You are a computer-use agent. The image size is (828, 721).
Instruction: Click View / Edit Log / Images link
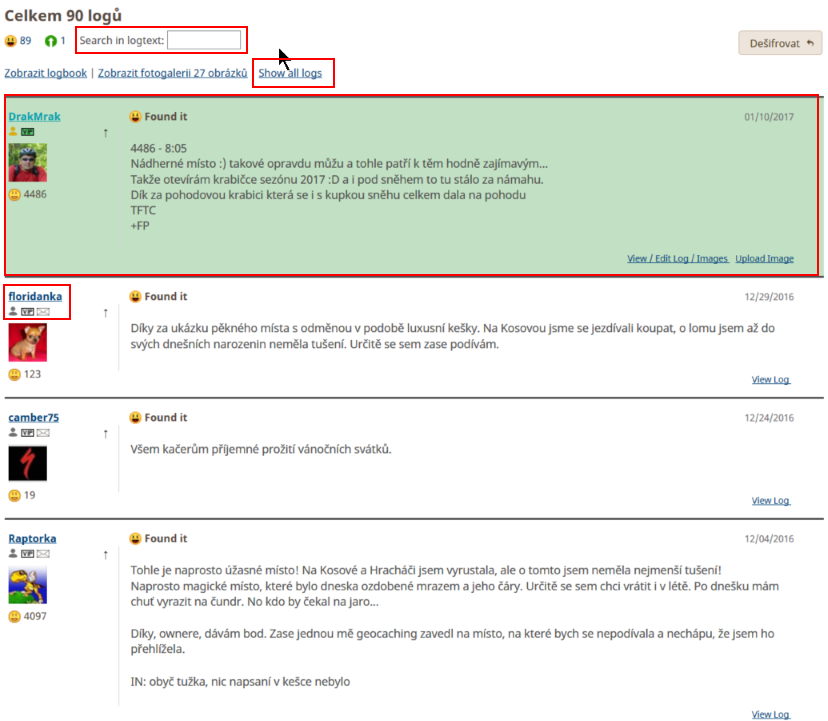click(677, 259)
